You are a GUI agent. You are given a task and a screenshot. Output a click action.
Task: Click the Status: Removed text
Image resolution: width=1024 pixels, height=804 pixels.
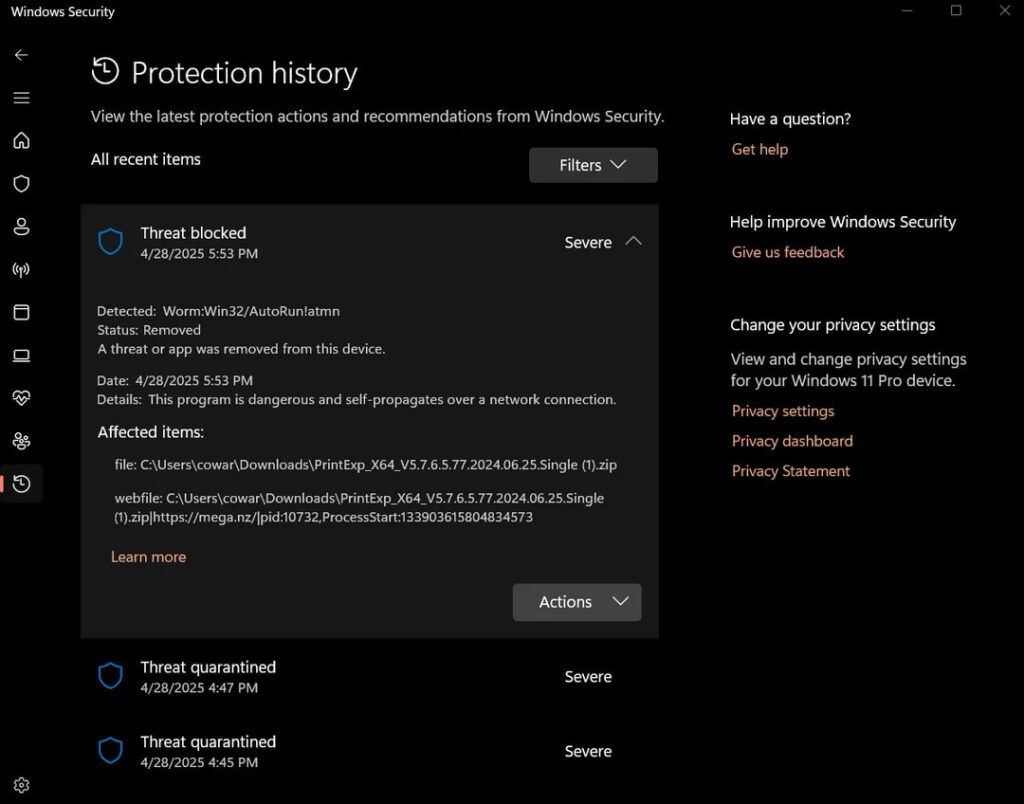click(149, 330)
